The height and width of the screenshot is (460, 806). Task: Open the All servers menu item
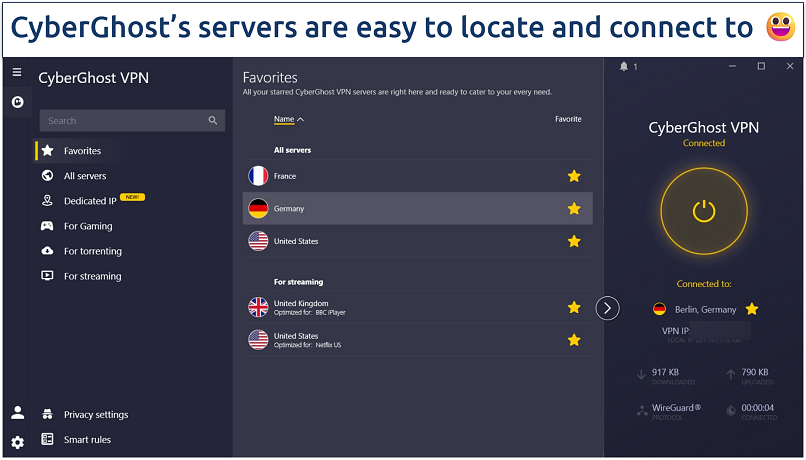84,176
